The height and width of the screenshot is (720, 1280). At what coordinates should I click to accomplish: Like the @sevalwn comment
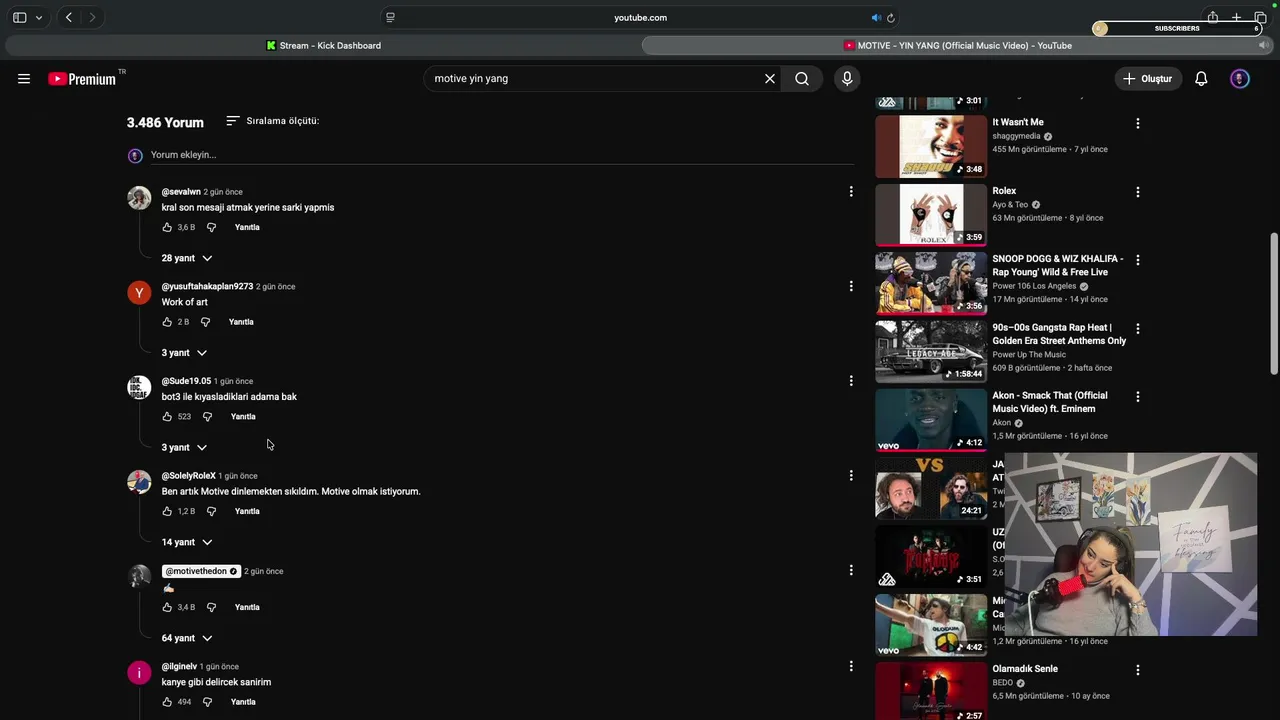(167, 227)
